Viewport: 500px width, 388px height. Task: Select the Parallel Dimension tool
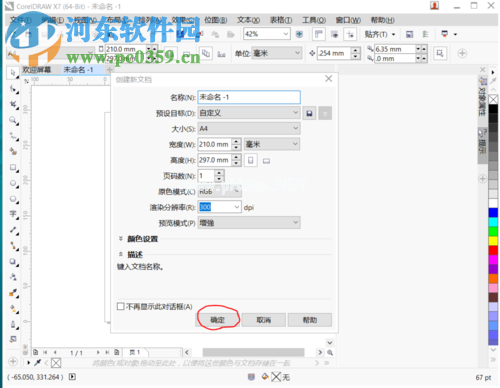coord(14,230)
